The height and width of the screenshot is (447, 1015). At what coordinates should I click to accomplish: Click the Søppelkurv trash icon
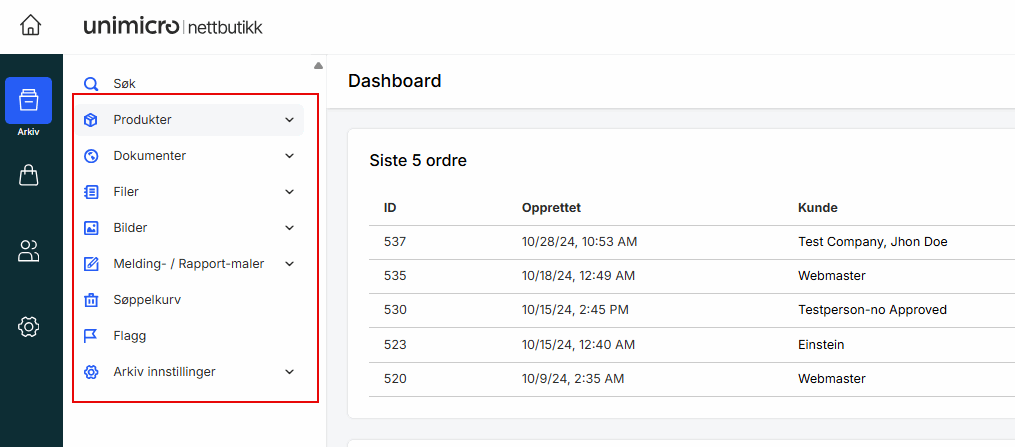(91, 300)
